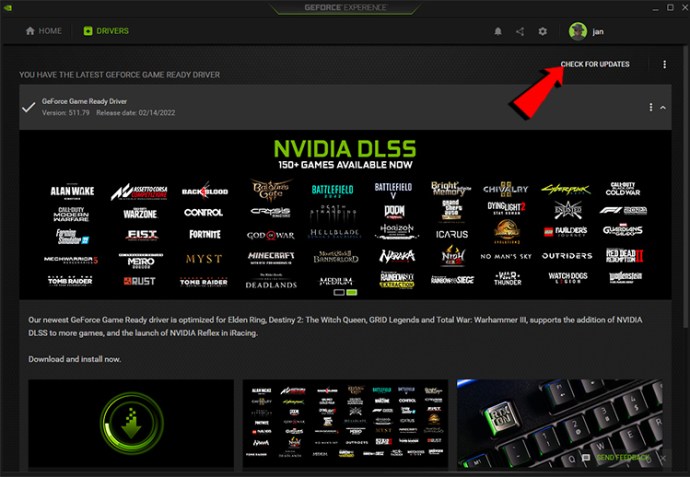Maximize the GeForce Experience window
Screen dimensions: 690x477
click(x=670, y=7)
